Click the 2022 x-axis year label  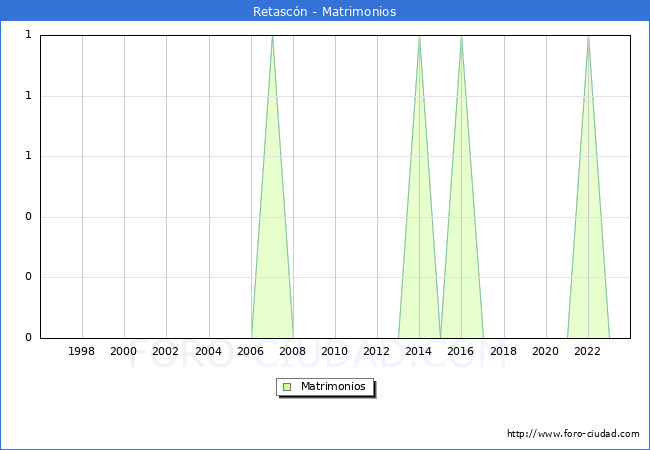[588, 351]
